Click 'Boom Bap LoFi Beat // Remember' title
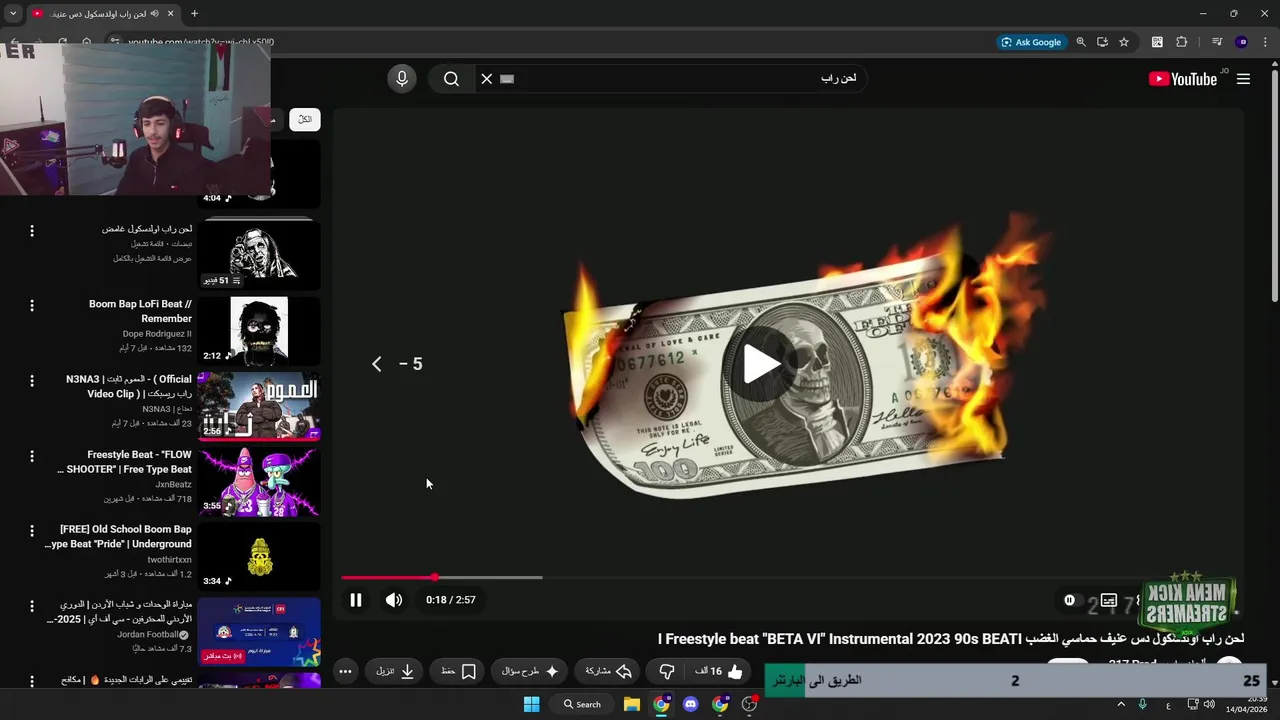Image resolution: width=1280 pixels, height=720 pixels. (140, 311)
